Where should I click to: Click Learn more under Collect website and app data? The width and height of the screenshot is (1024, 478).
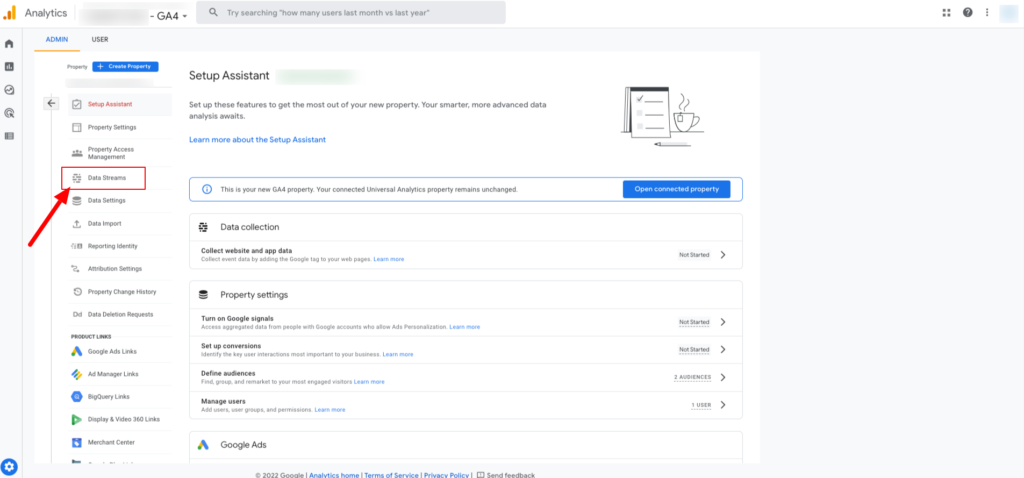click(389, 259)
